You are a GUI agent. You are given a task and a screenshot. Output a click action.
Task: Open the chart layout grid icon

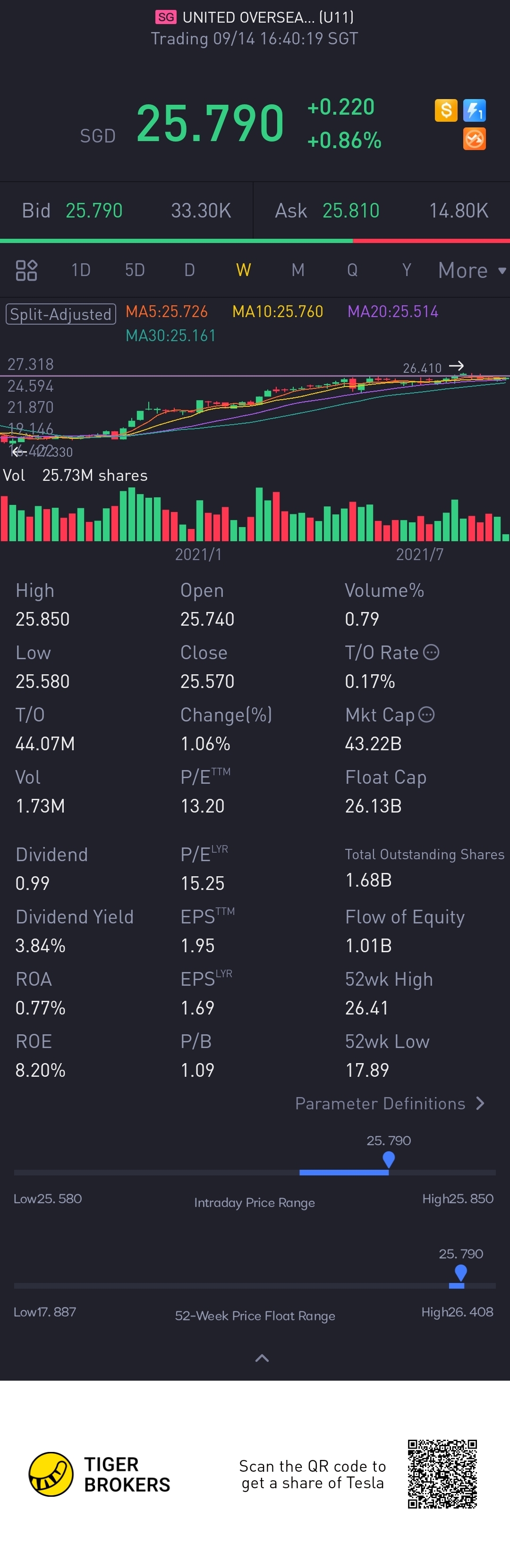26,269
